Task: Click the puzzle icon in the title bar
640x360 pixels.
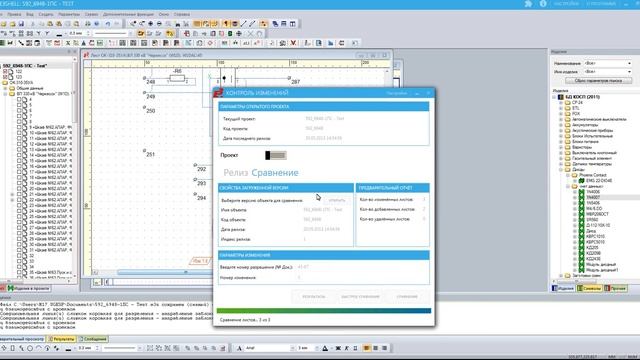Action: [x=528, y=4]
